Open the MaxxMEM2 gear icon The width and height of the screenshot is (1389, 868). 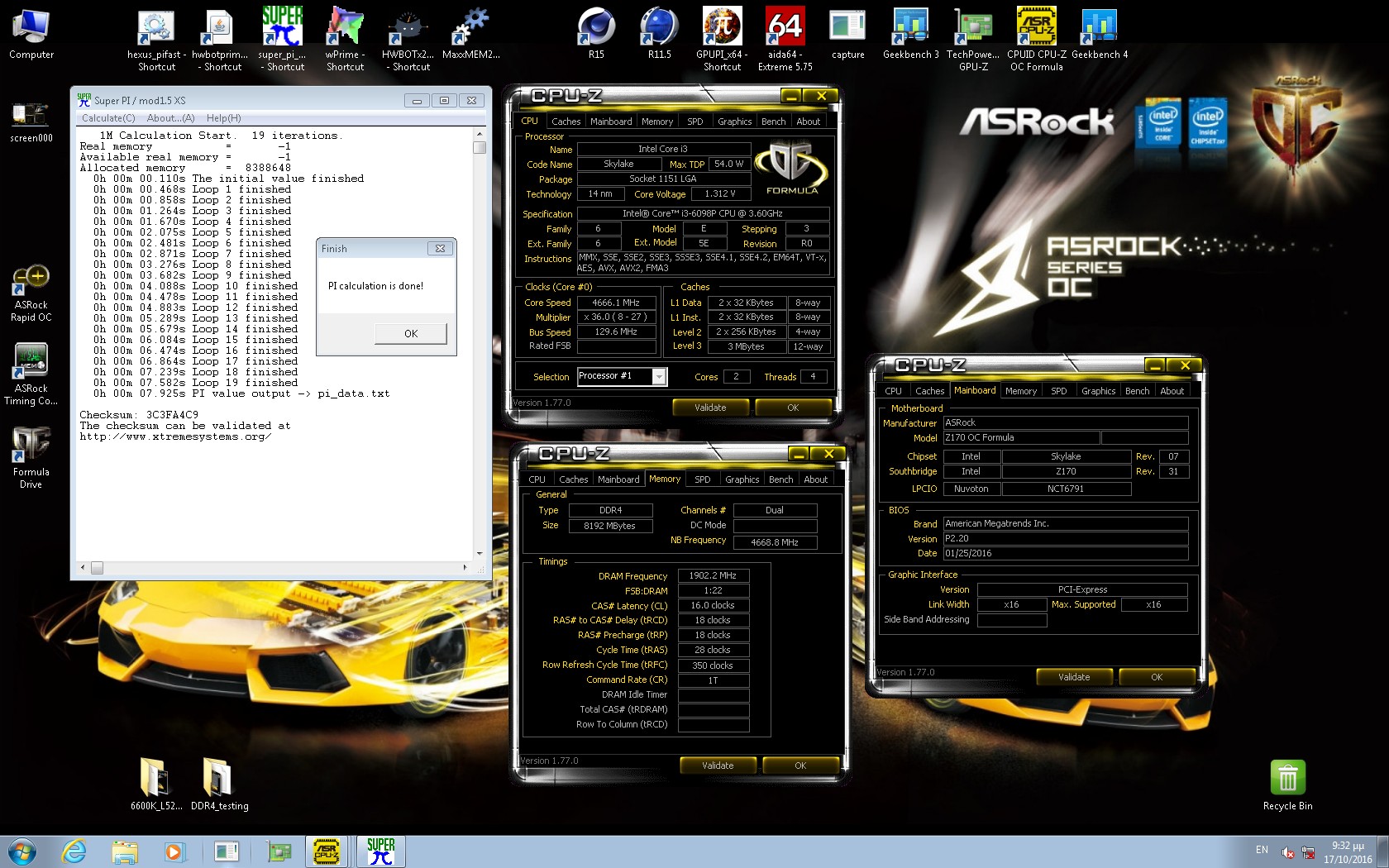470,35
